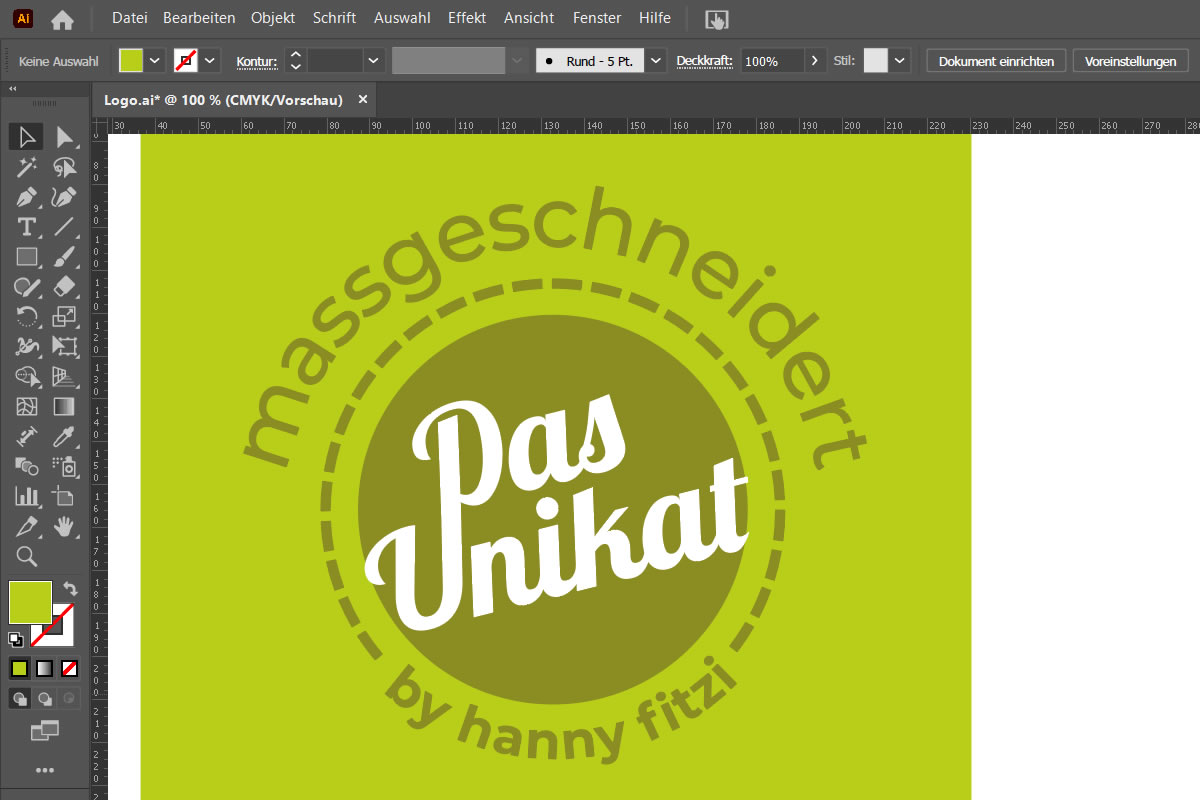1200x800 pixels.
Task: Set fill to None mode button
Action: point(70,668)
